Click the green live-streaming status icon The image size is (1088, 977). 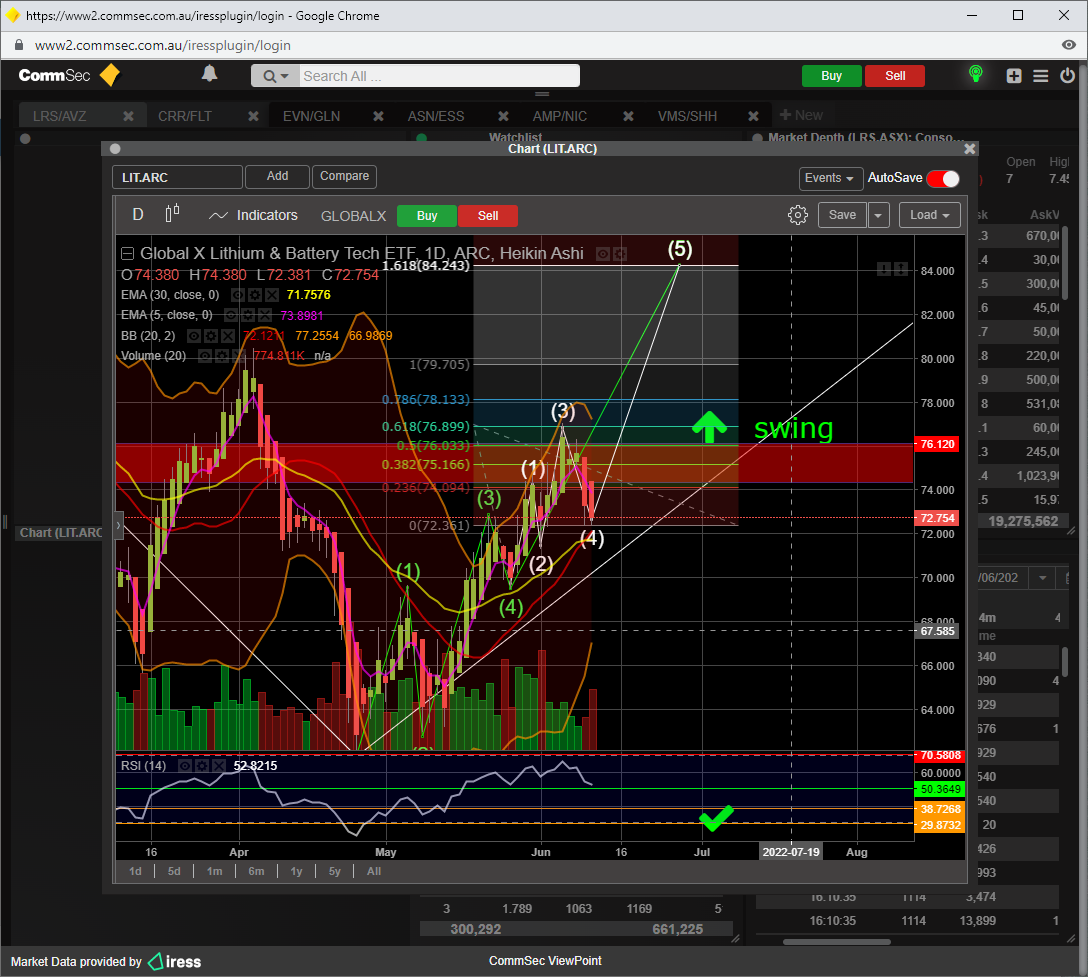click(x=976, y=74)
